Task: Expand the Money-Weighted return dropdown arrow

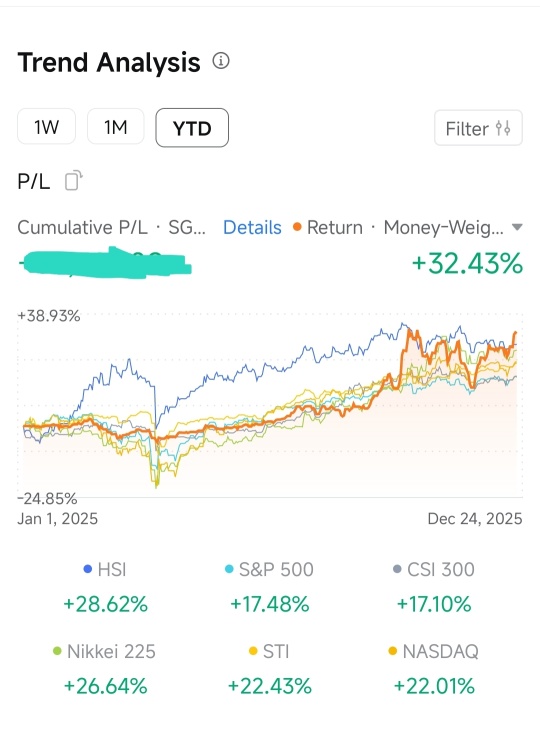Action: pyautogui.click(x=517, y=228)
